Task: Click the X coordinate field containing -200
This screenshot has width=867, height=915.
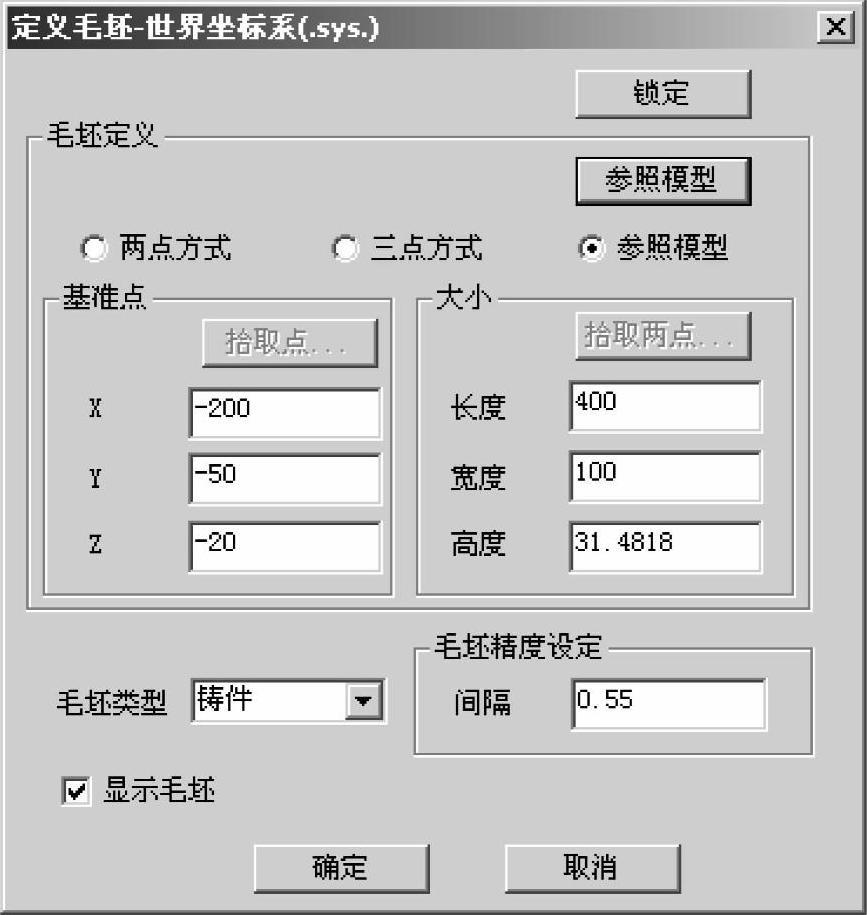Action: click(x=285, y=413)
